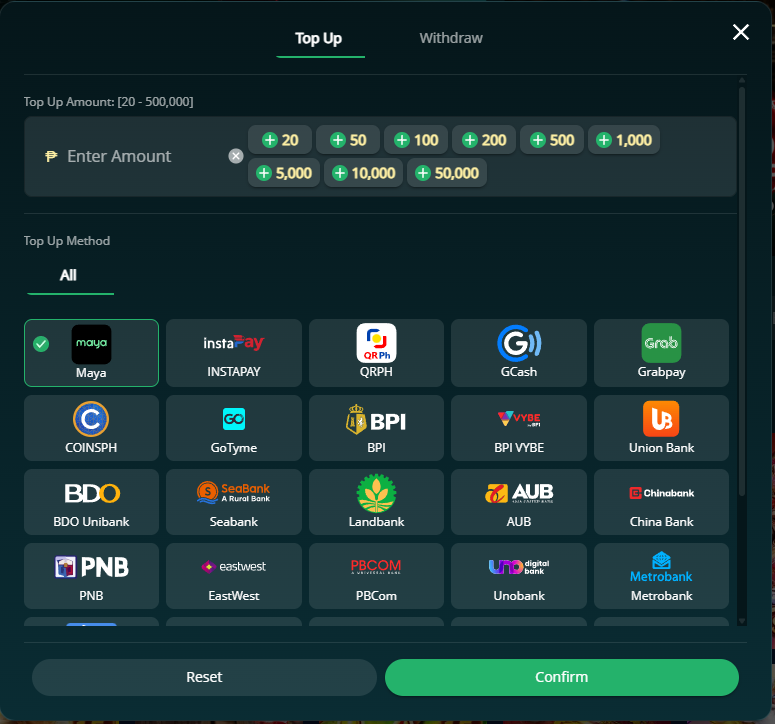Select the COINSPH payment option
Viewport: 775px width, 724px height.
point(91,428)
